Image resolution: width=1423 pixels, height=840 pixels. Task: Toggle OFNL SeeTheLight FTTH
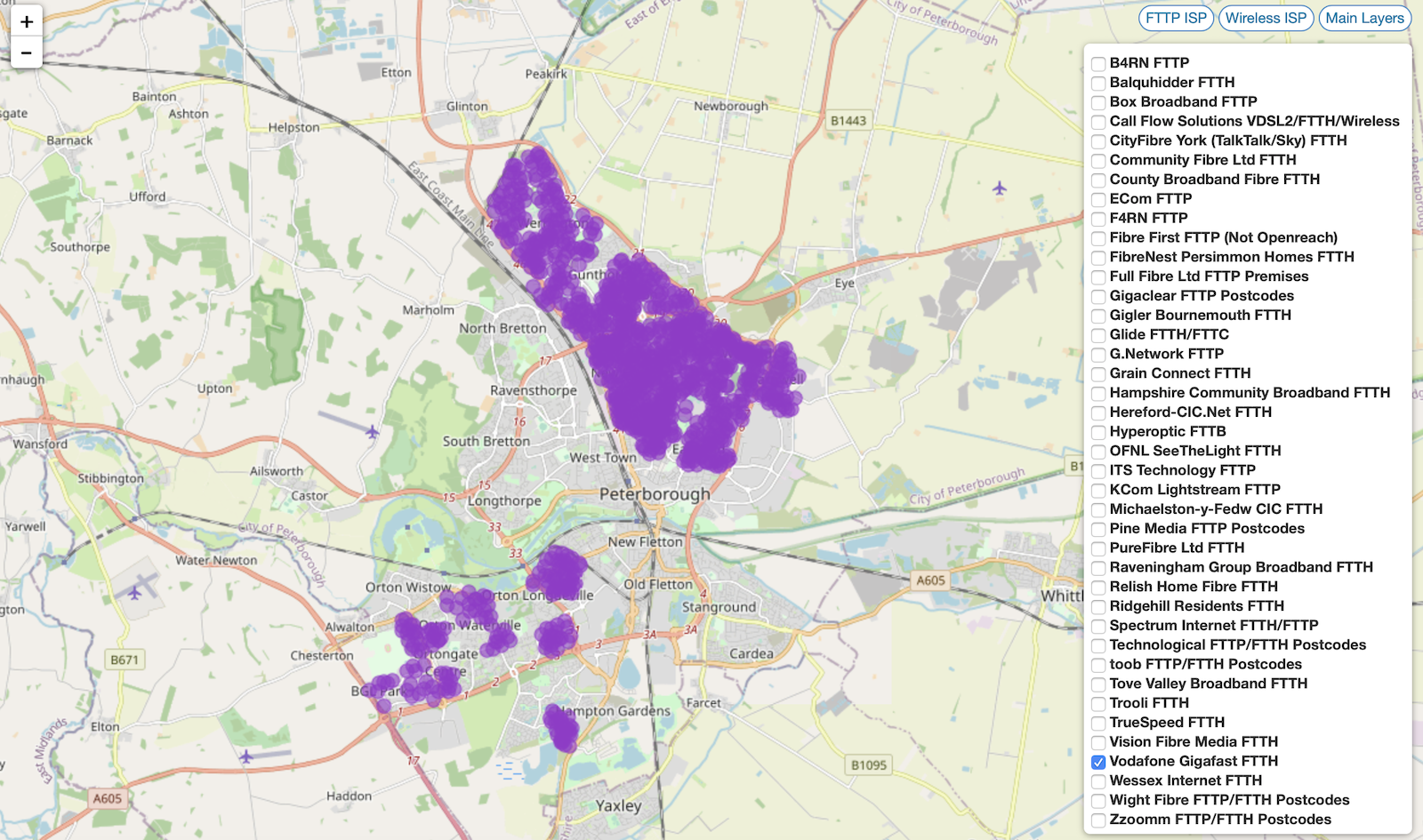pyautogui.click(x=1098, y=452)
